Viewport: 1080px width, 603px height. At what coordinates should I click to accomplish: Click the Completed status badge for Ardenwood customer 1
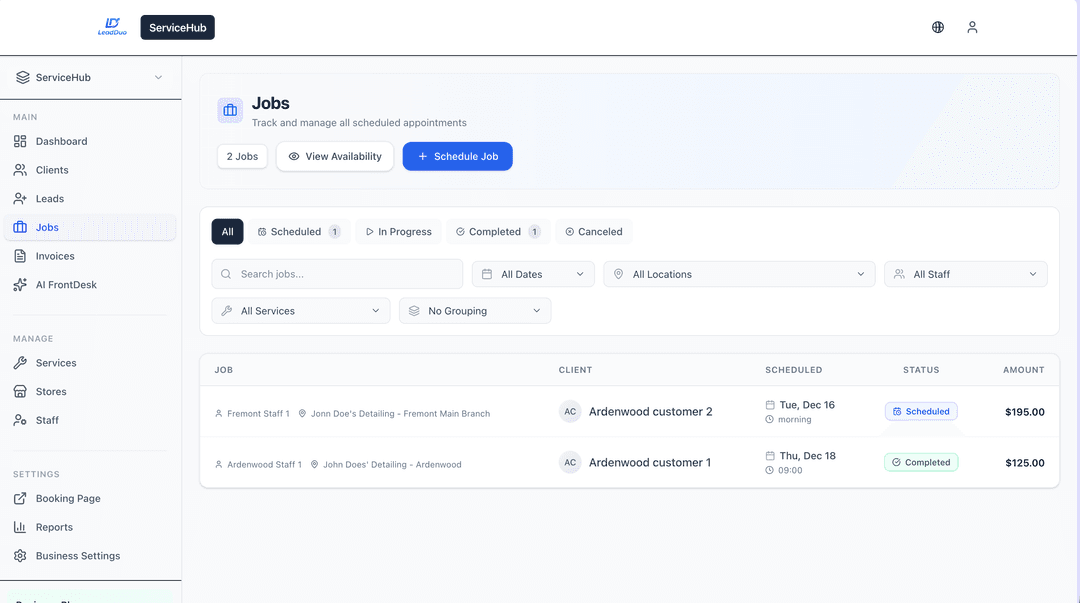(920, 462)
